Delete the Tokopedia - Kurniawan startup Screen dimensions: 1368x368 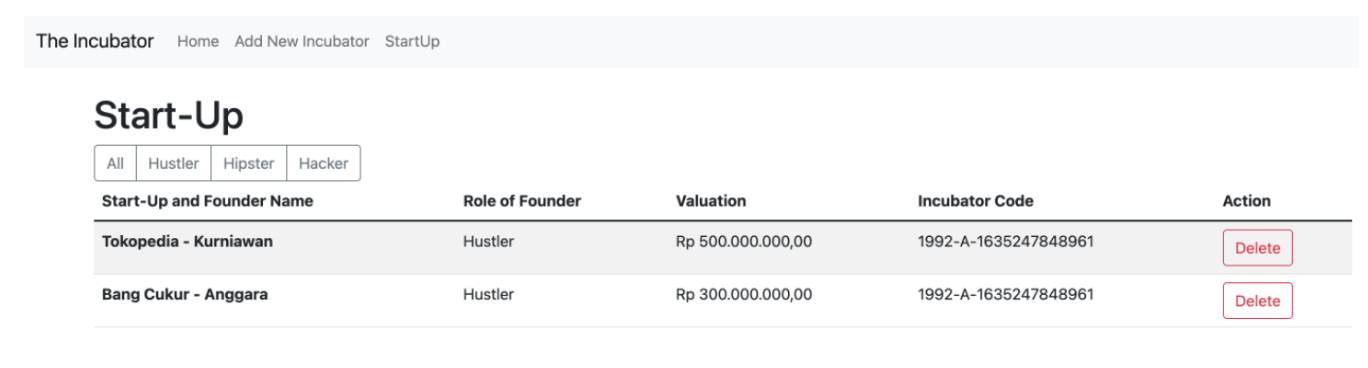[1257, 248]
